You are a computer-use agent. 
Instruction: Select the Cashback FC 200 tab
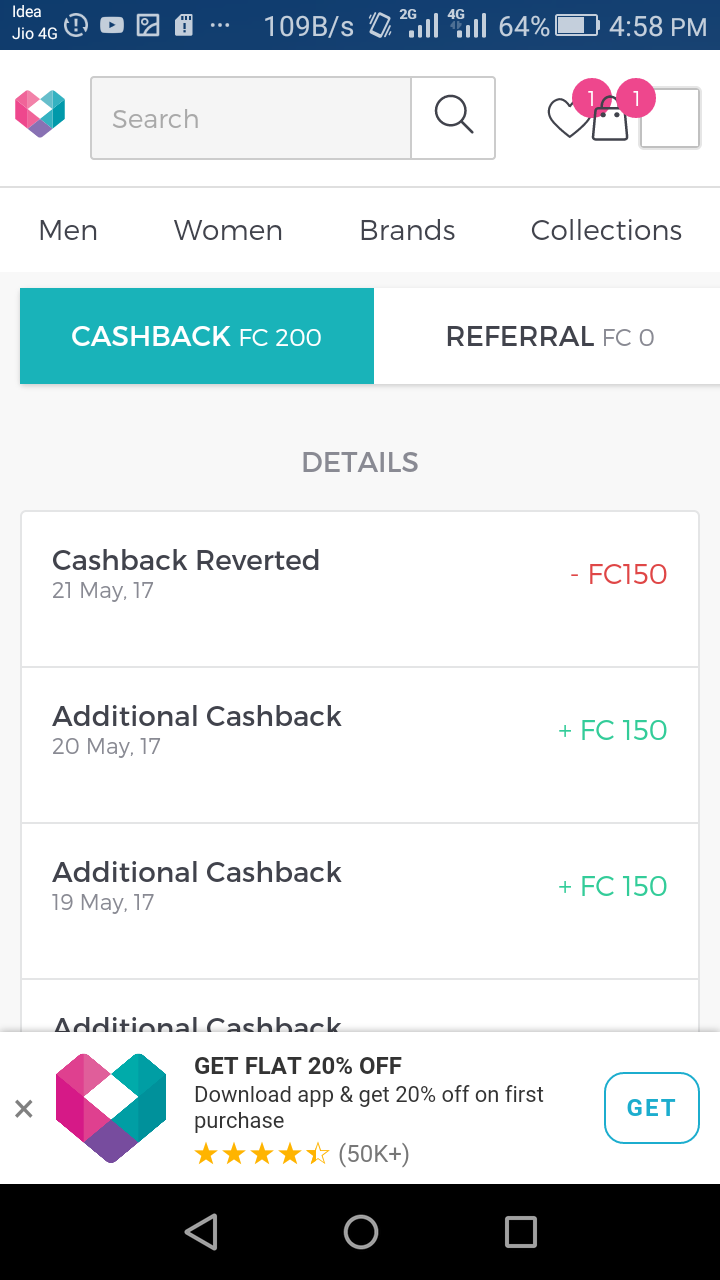tap(197, 336)
